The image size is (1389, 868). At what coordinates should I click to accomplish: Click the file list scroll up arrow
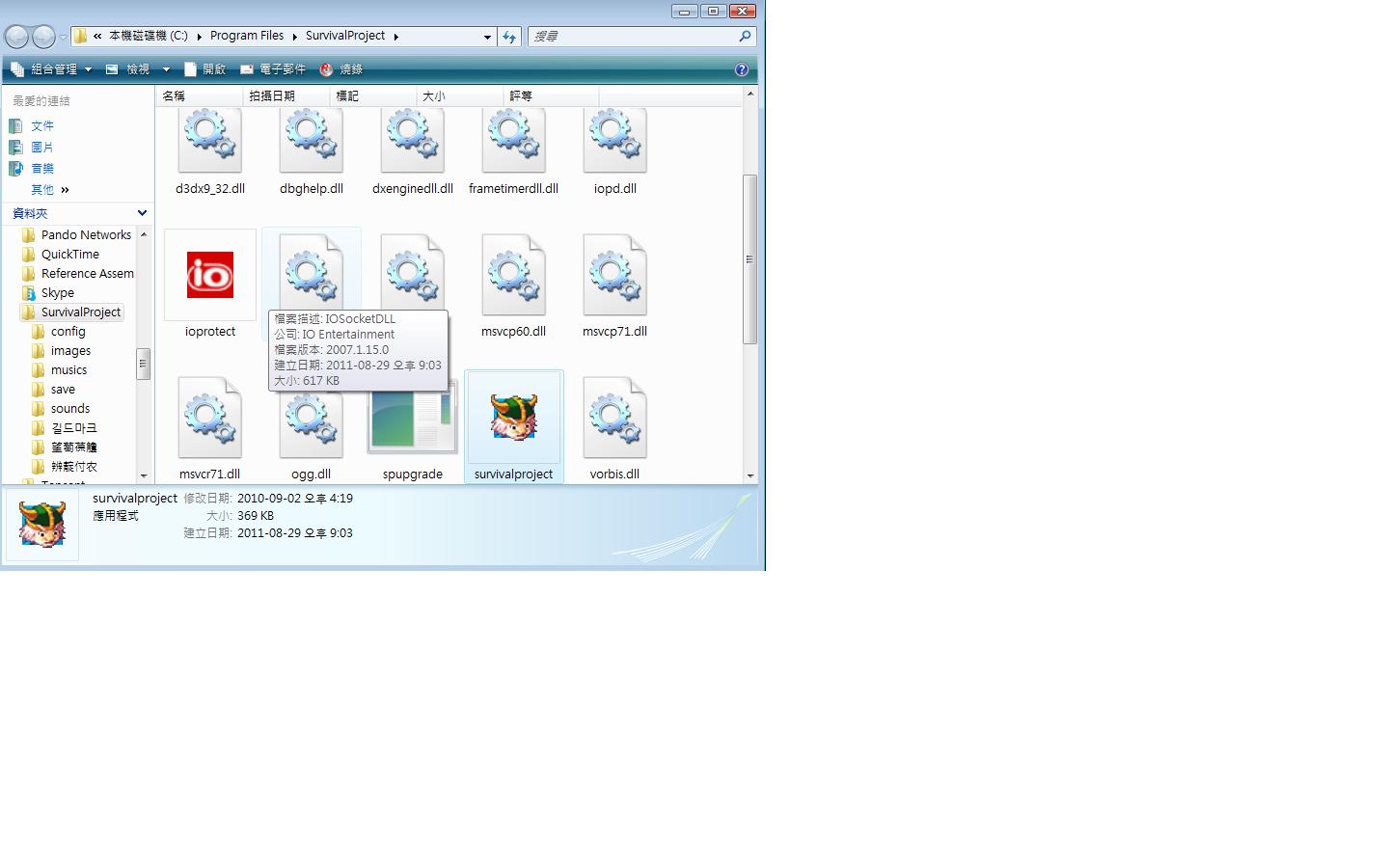749,95
